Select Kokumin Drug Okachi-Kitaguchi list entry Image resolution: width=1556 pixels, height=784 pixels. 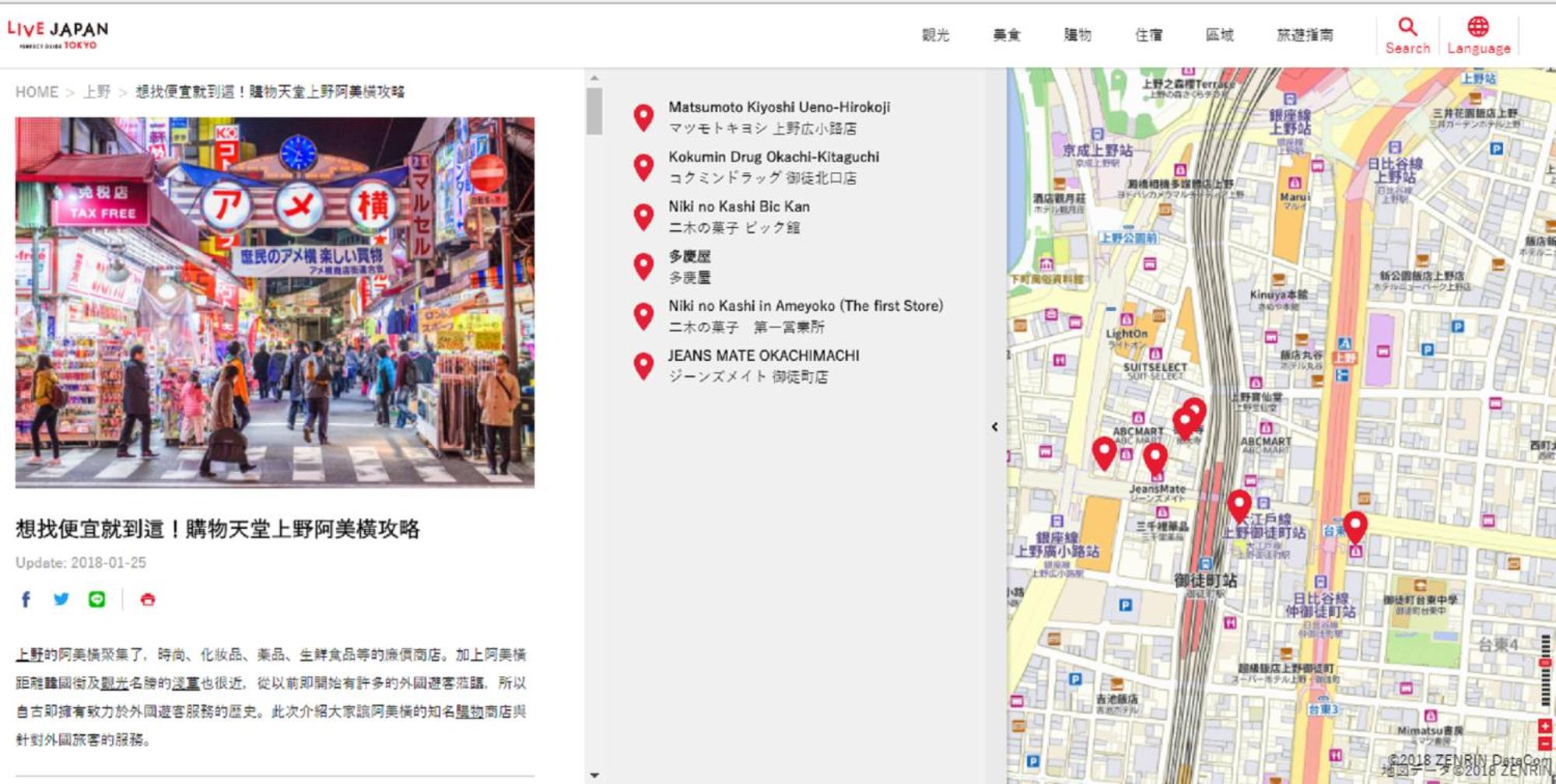(773, 157)
